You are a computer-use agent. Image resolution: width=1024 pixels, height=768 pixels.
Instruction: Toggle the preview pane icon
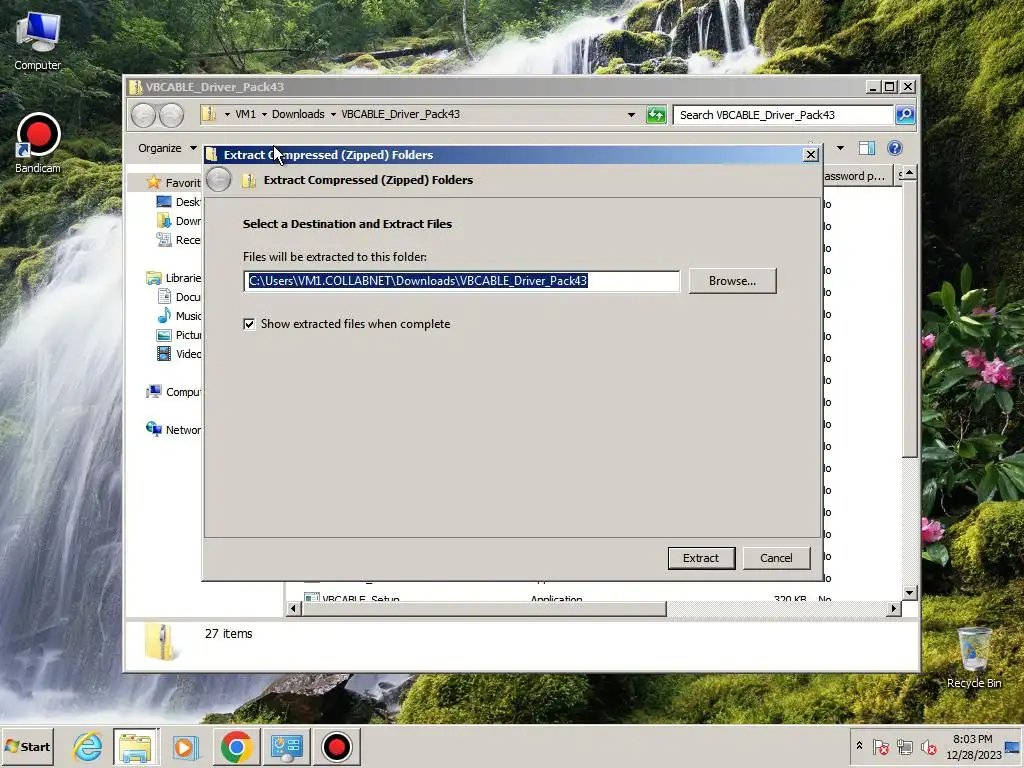tap(867, 148)
